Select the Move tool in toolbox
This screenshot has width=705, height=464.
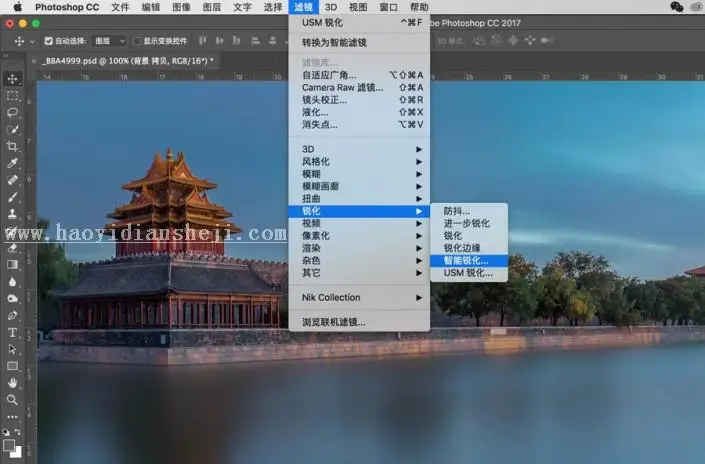12,79
